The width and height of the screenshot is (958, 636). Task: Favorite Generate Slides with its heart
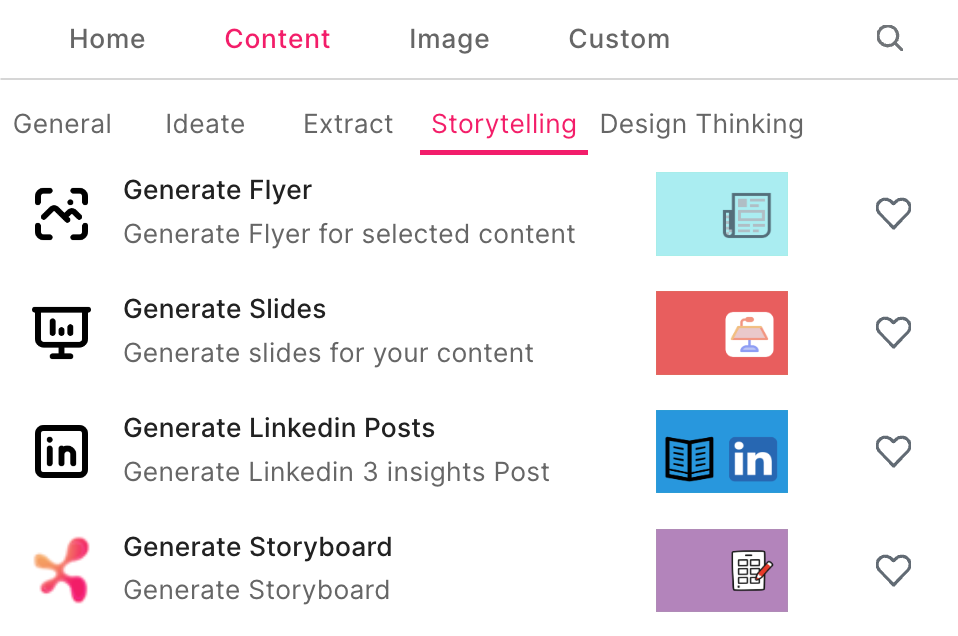893,332
